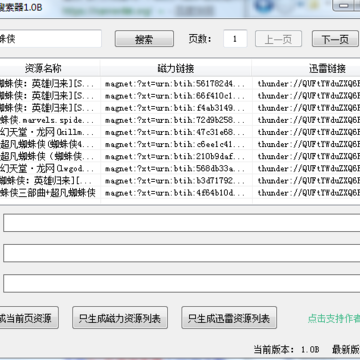
Task: Click the page number field showing 1
Action: click(x=235, y=39)
